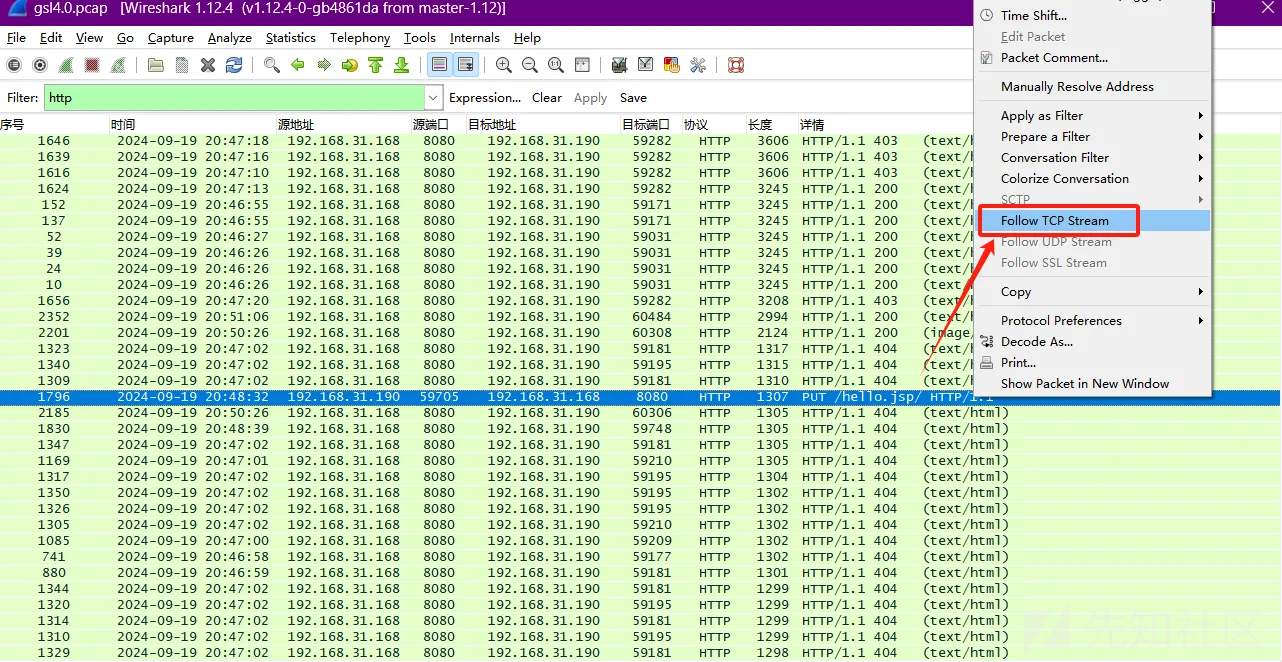The height and width of the screenshot is (662, 1282).
Task: Select packet row number 741
Action: [640, 557]
